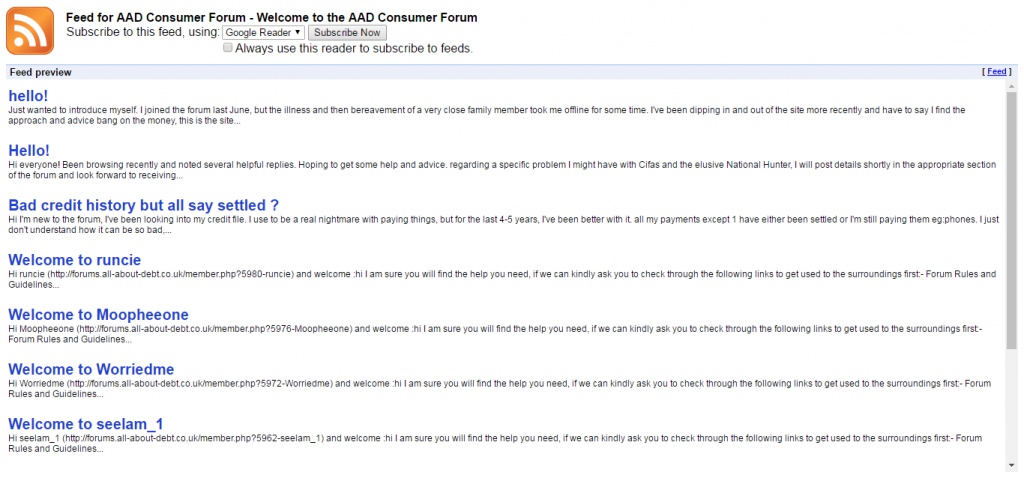Open 'Bad credit history but all say settled ?'

[144, 205]
